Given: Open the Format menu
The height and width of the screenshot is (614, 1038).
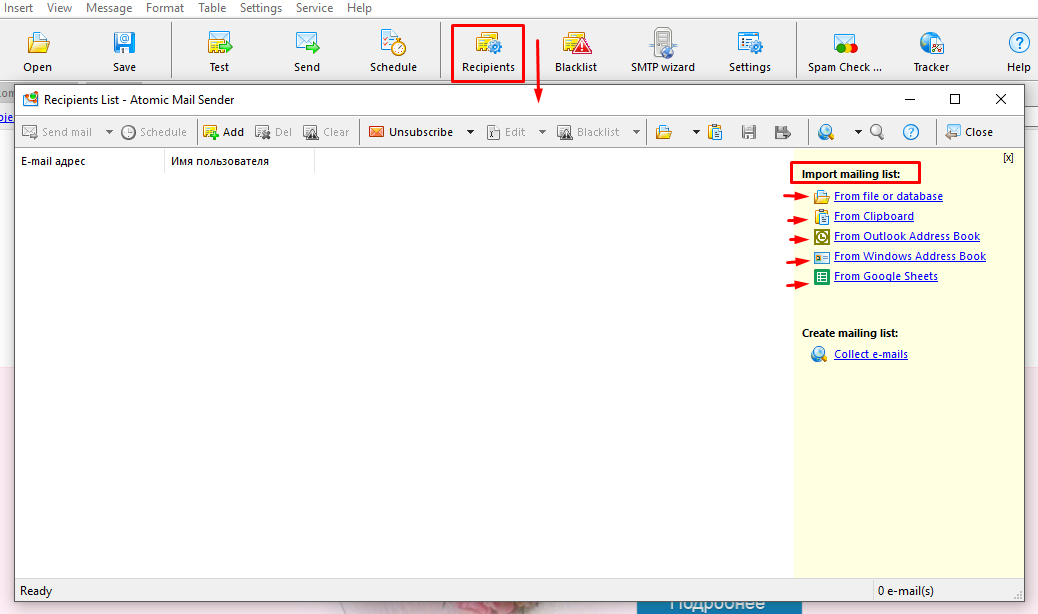Looking at the screenshot, I should coord(165,8).
